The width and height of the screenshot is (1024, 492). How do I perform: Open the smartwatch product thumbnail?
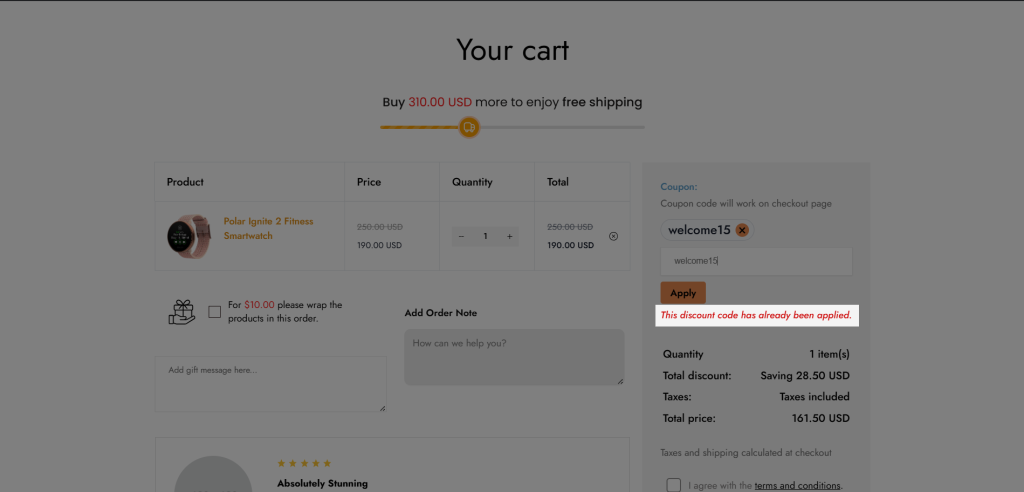(189, 236)
